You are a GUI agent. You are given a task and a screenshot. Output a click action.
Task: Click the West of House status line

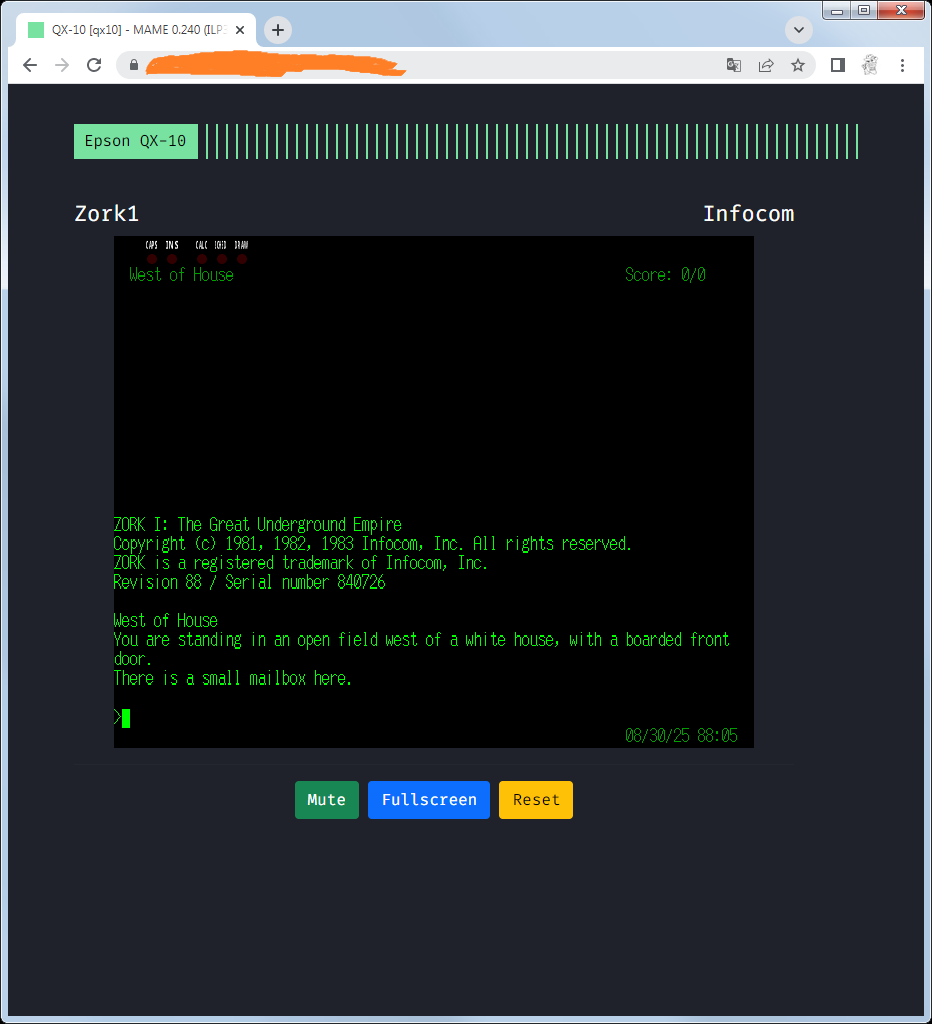[181, 275]
